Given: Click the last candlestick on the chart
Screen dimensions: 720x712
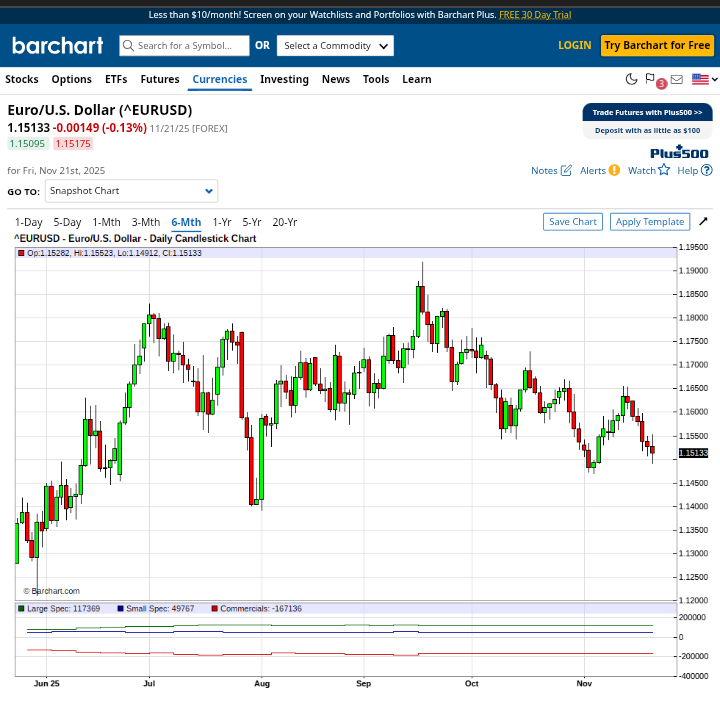Looking at the screenshot, I should [652, 449].
